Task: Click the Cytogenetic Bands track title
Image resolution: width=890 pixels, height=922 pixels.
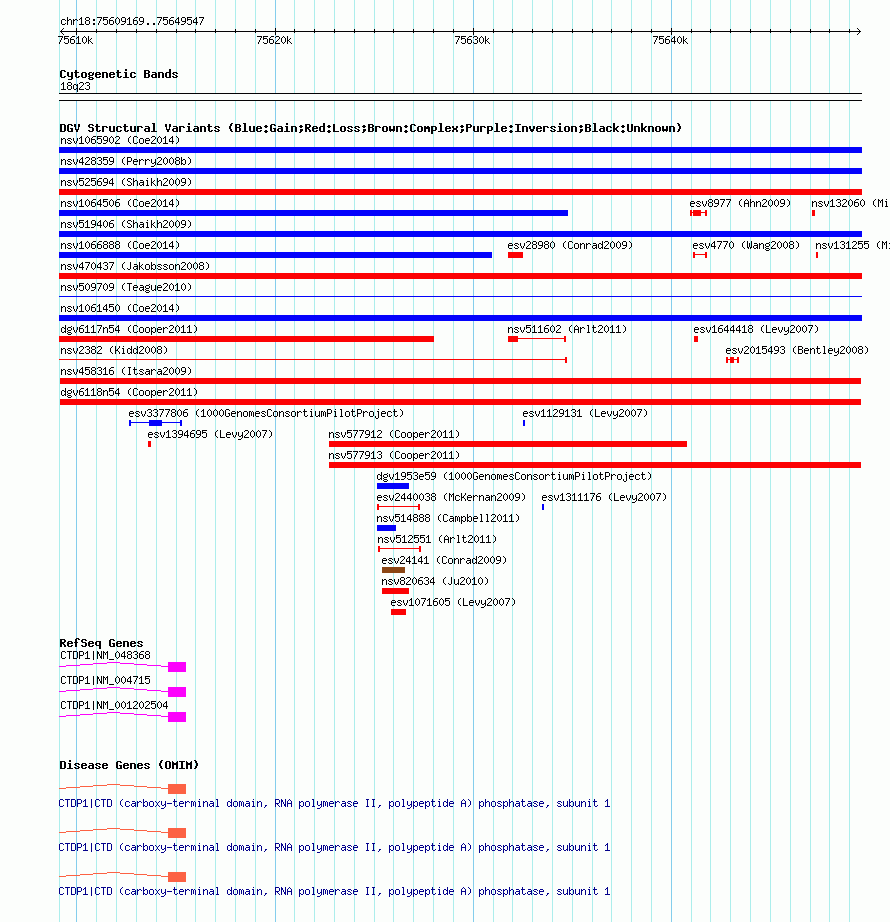Action: pos(119,74)
